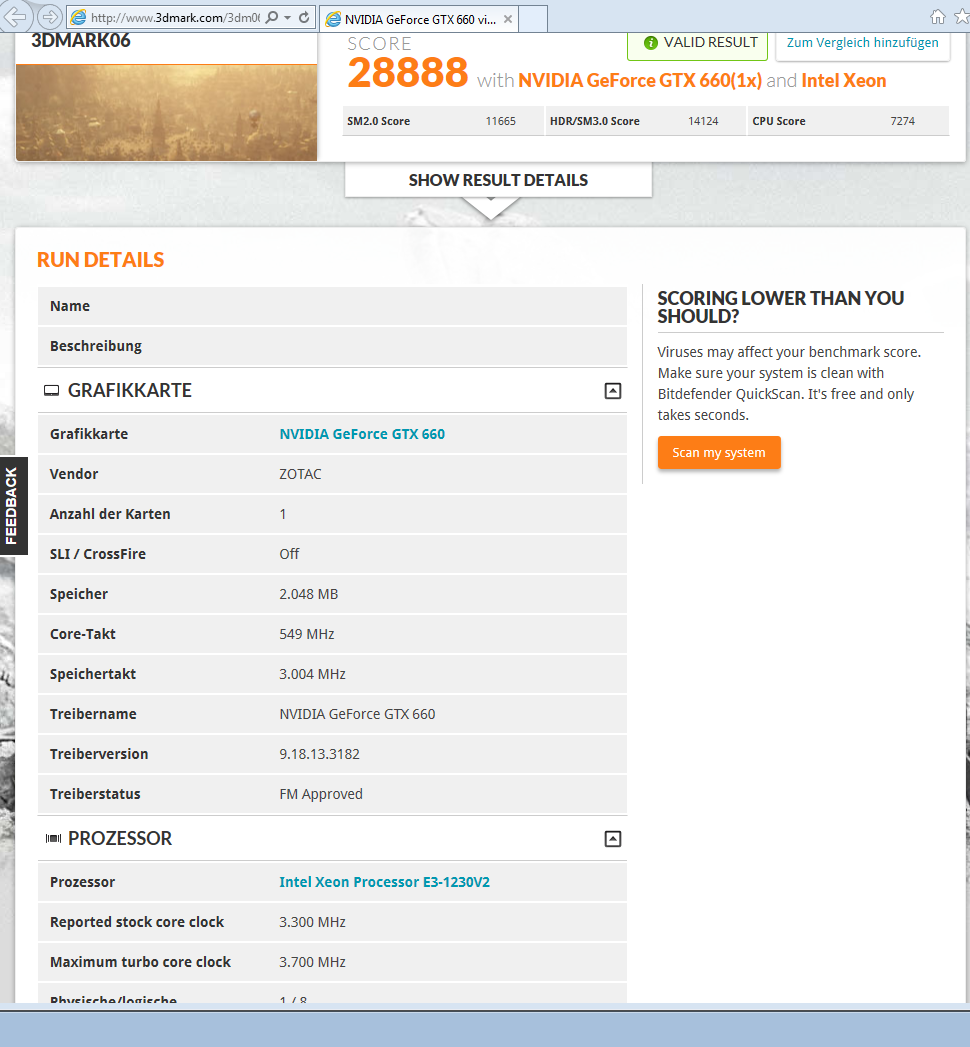
Task: Open the Intel Xeon Processor E3-1230V2 link
Action: (385, 882)
